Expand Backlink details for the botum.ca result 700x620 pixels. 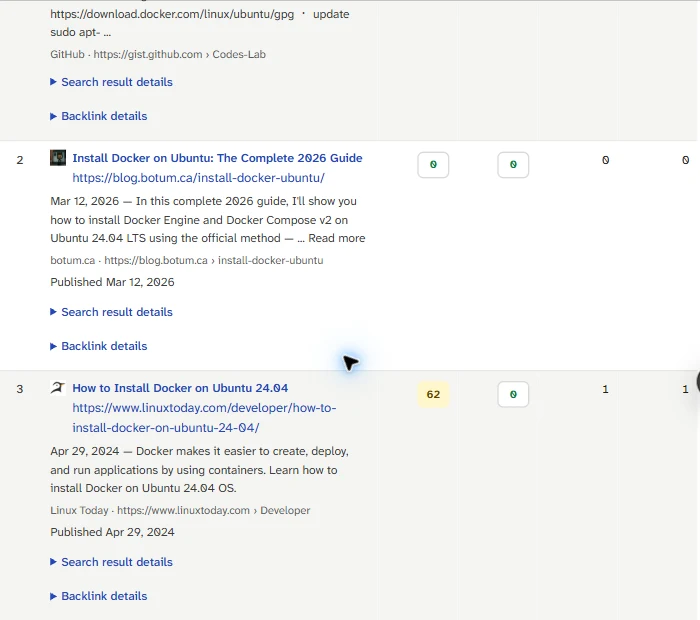point(99,346)
